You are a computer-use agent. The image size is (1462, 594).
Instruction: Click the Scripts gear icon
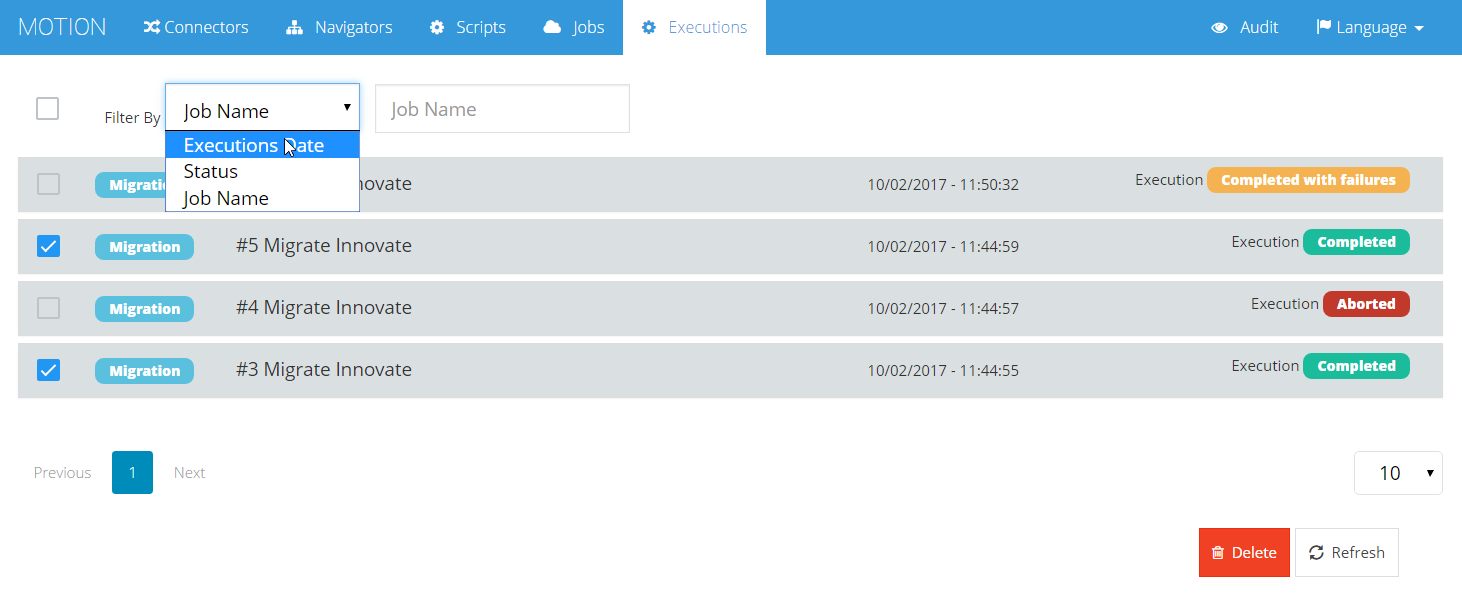click(x=437, y=27)
